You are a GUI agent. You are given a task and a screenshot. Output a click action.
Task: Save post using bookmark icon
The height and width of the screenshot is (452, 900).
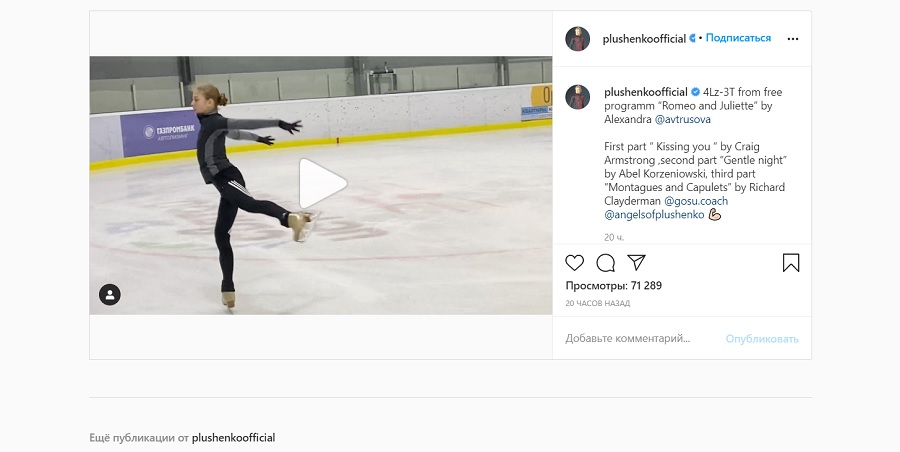[791, 263]
